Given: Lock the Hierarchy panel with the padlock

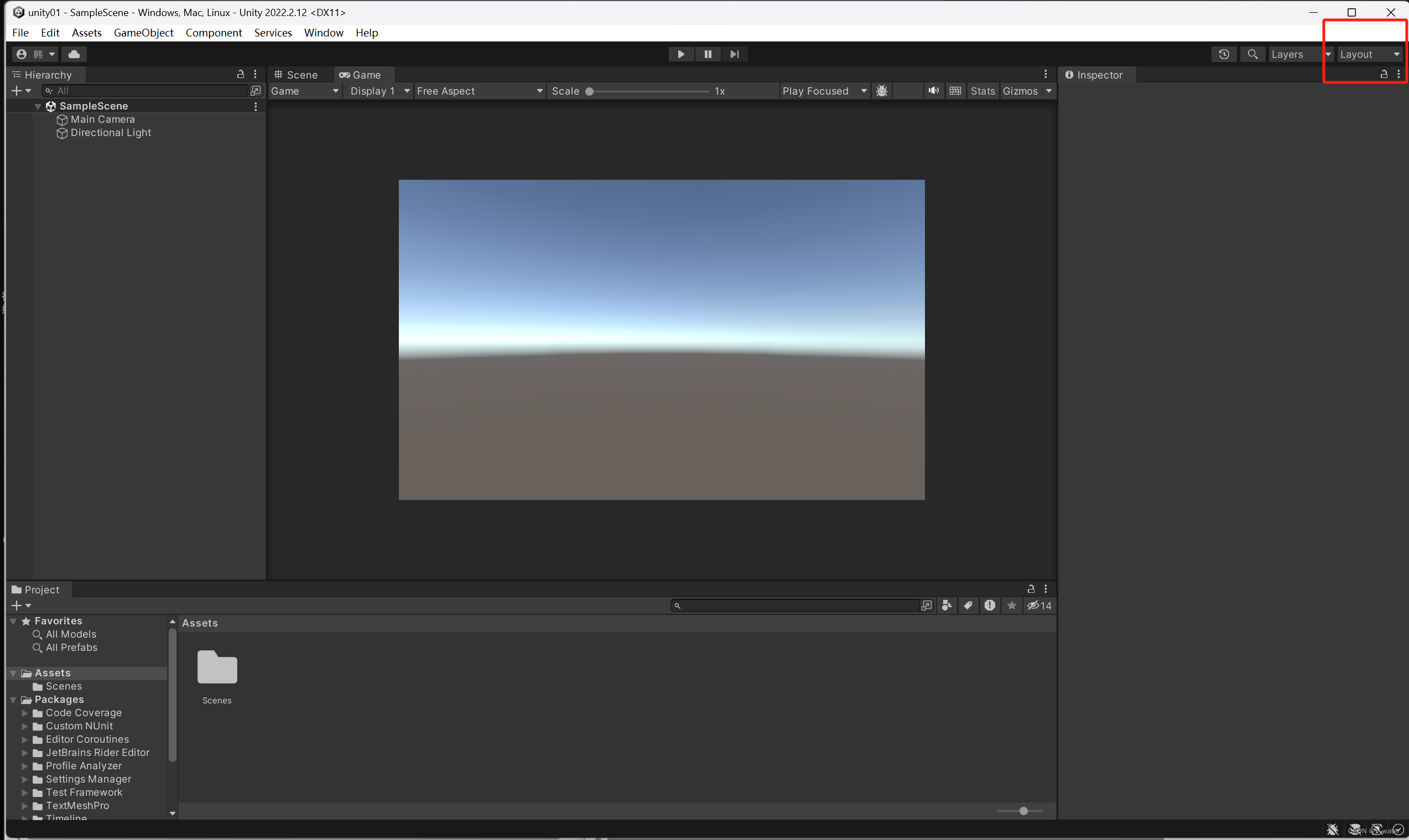Looking at the screenshot, I should [x=241, y=74].
